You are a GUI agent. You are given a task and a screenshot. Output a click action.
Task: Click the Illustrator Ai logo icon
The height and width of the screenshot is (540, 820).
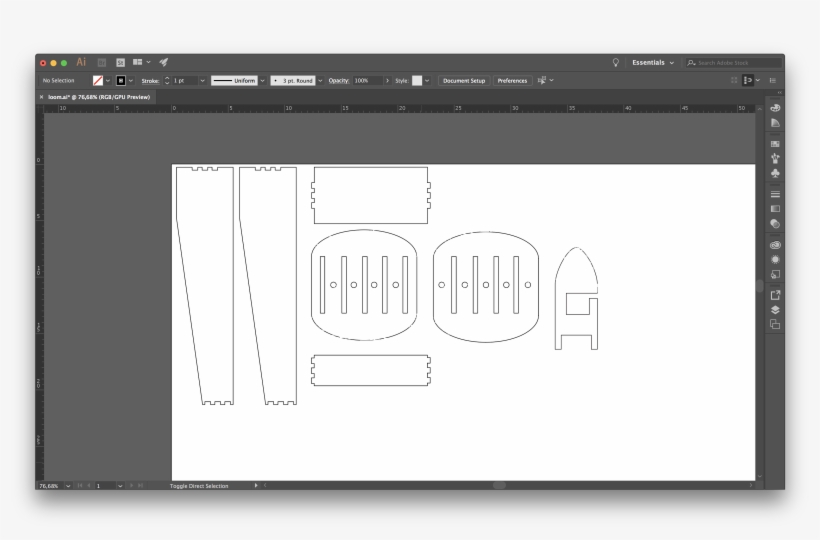tap(81, 62)
